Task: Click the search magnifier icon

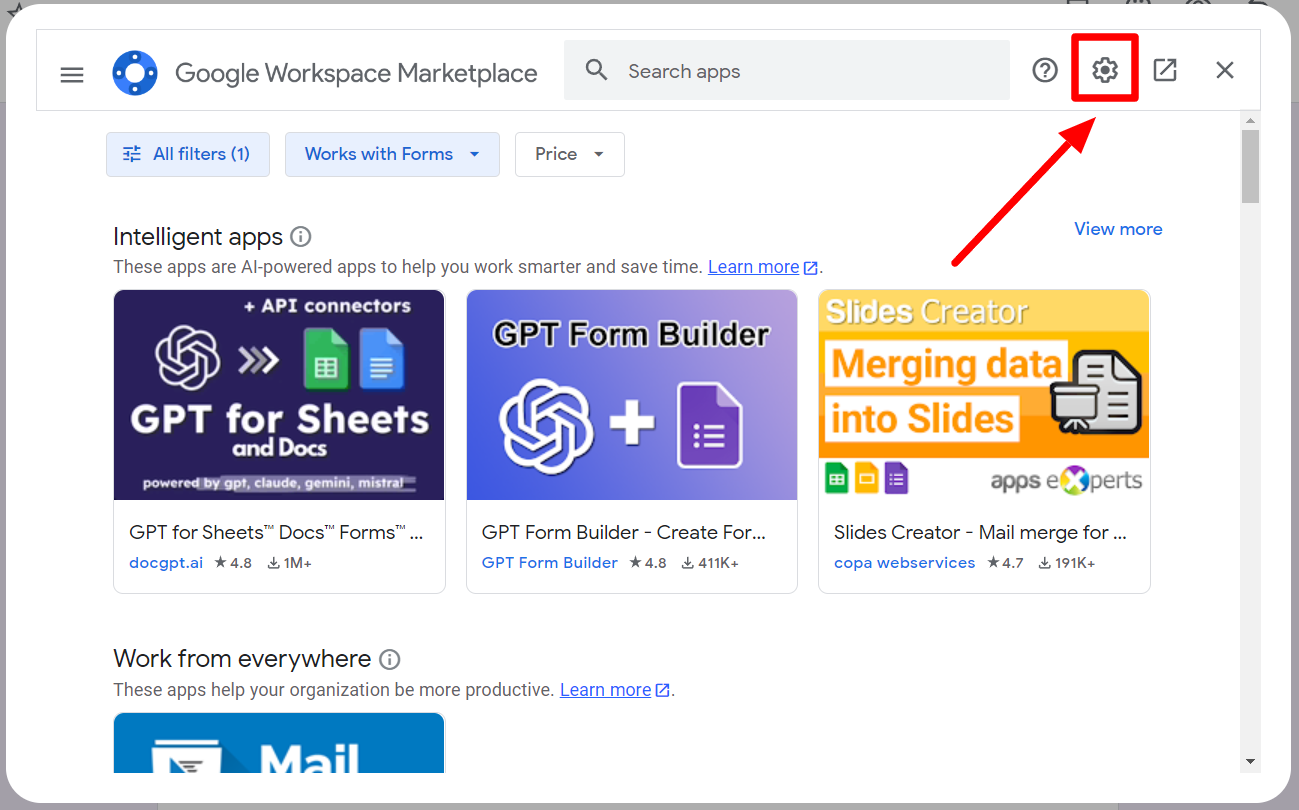Action: point(597,70)
